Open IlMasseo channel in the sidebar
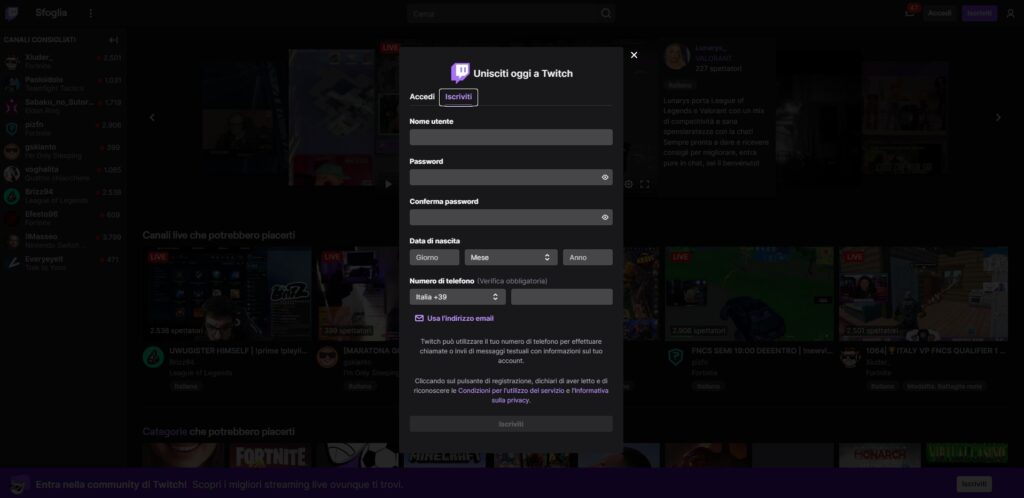Viewport: 1024px width, 498px height. (x=63, y=241)
